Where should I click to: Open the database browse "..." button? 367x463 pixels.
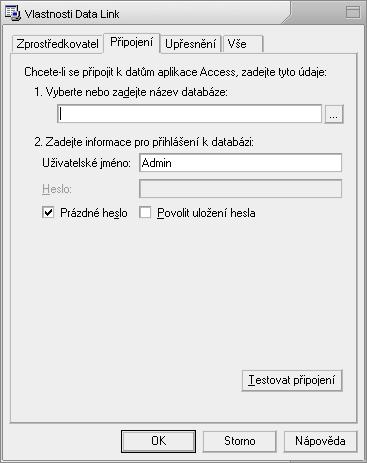[x=334, y=114]
